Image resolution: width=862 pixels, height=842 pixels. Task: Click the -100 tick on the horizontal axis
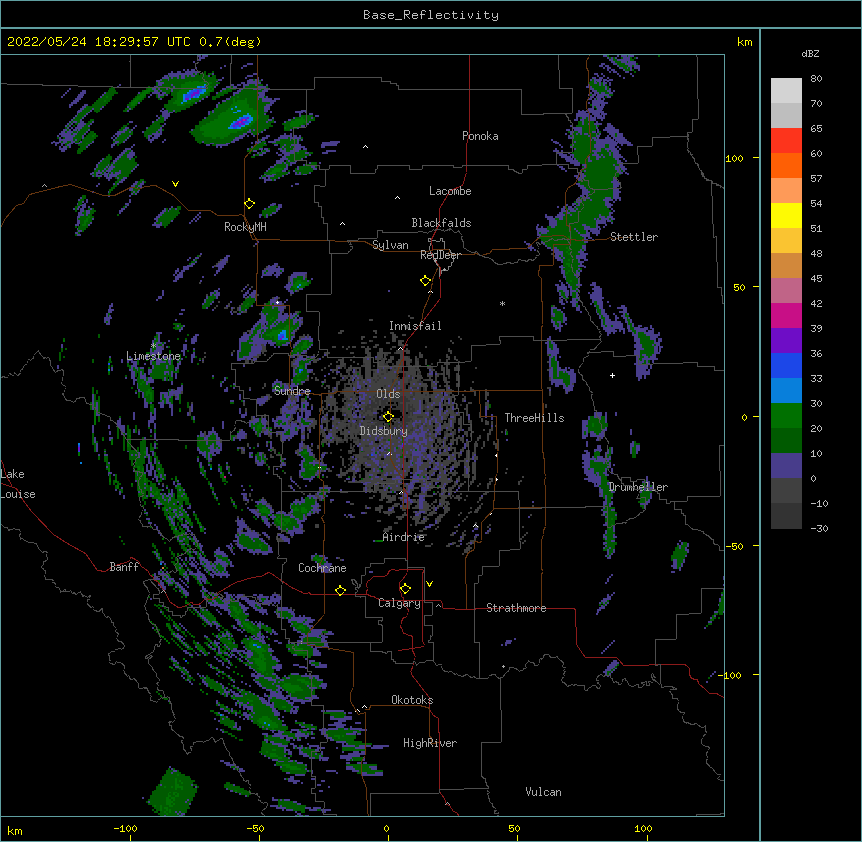tap(125, 829)
